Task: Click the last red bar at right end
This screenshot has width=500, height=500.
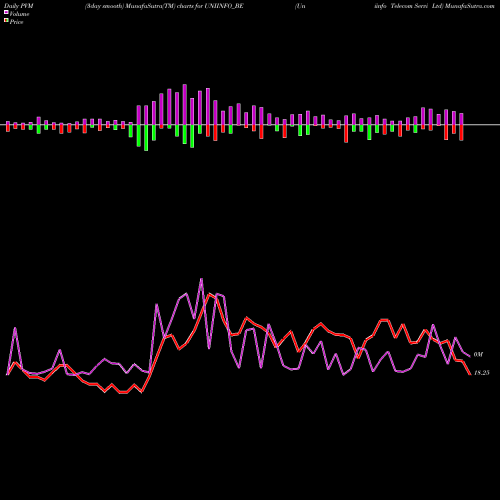Action: click(461, 133)
